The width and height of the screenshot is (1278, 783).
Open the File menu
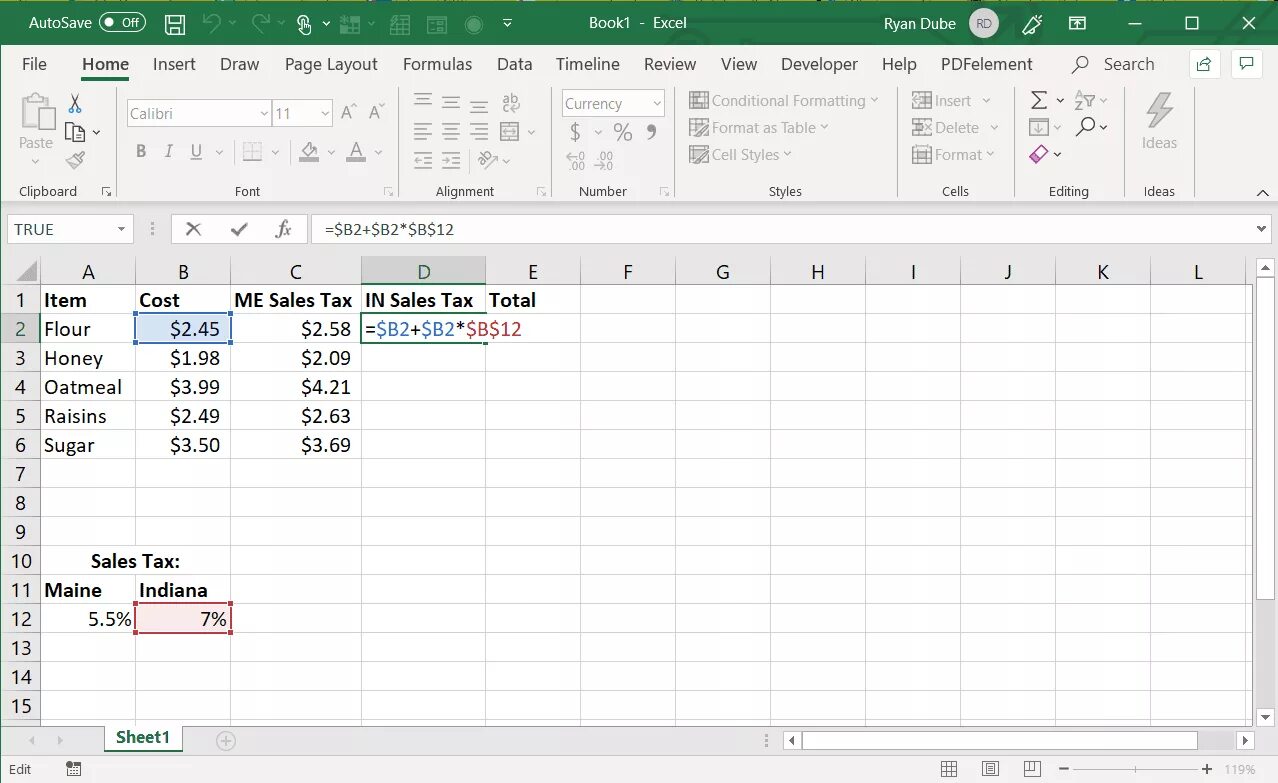point(34,64)
